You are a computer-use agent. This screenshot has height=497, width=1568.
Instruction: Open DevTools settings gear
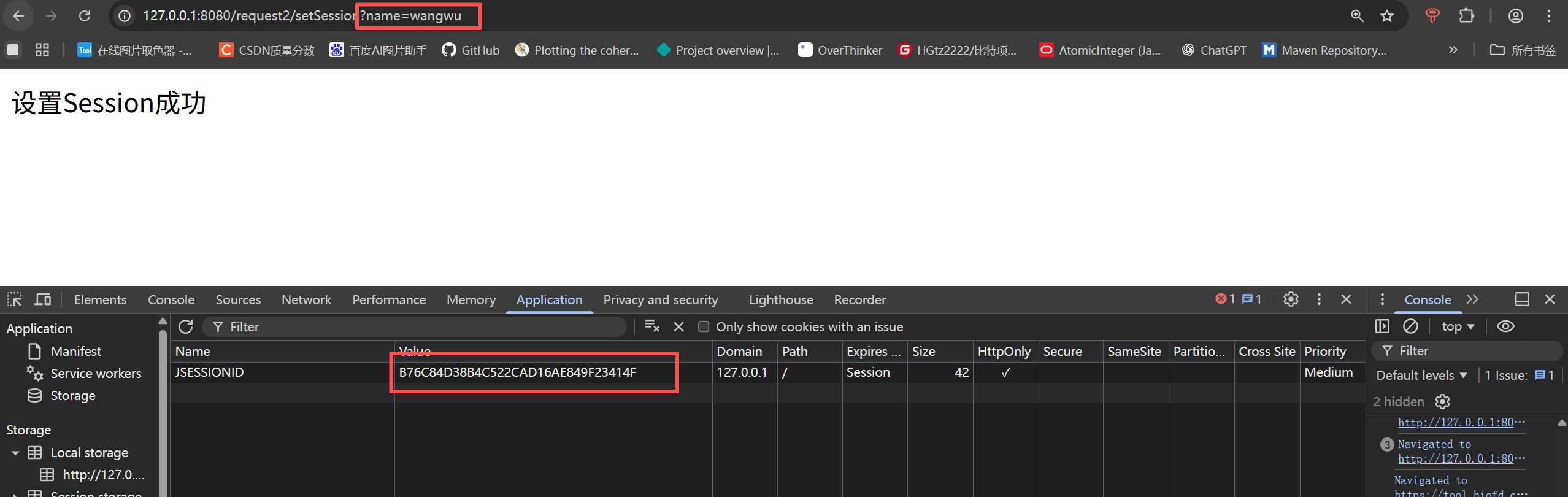pos(1291,299)
